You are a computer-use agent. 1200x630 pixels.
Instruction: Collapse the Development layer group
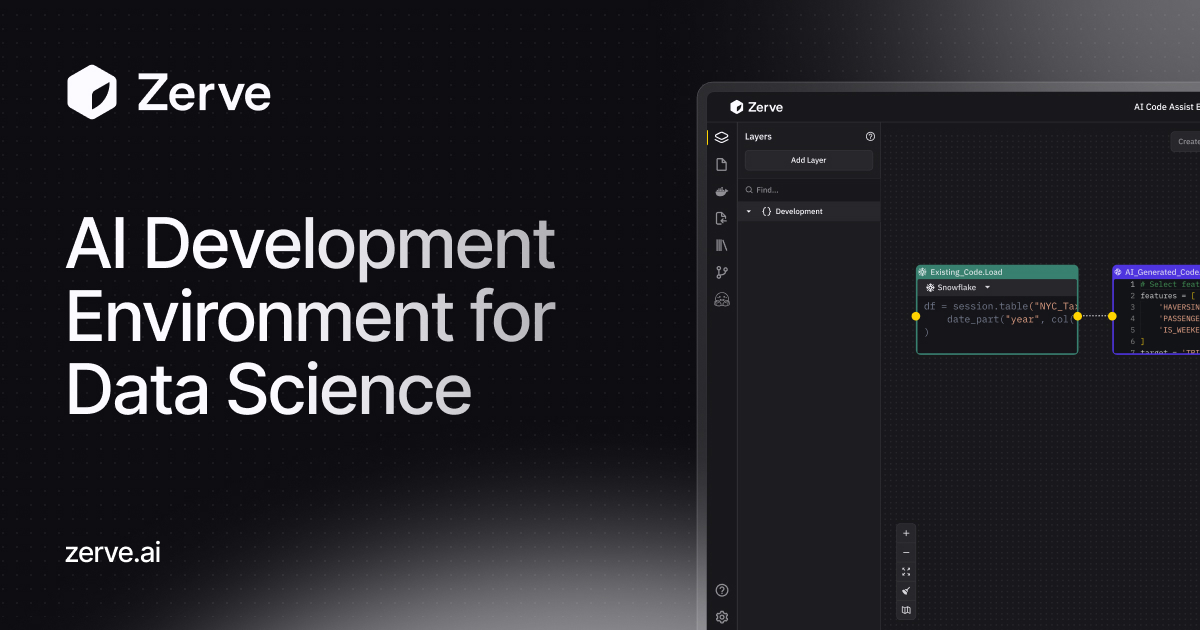[747, 211]
